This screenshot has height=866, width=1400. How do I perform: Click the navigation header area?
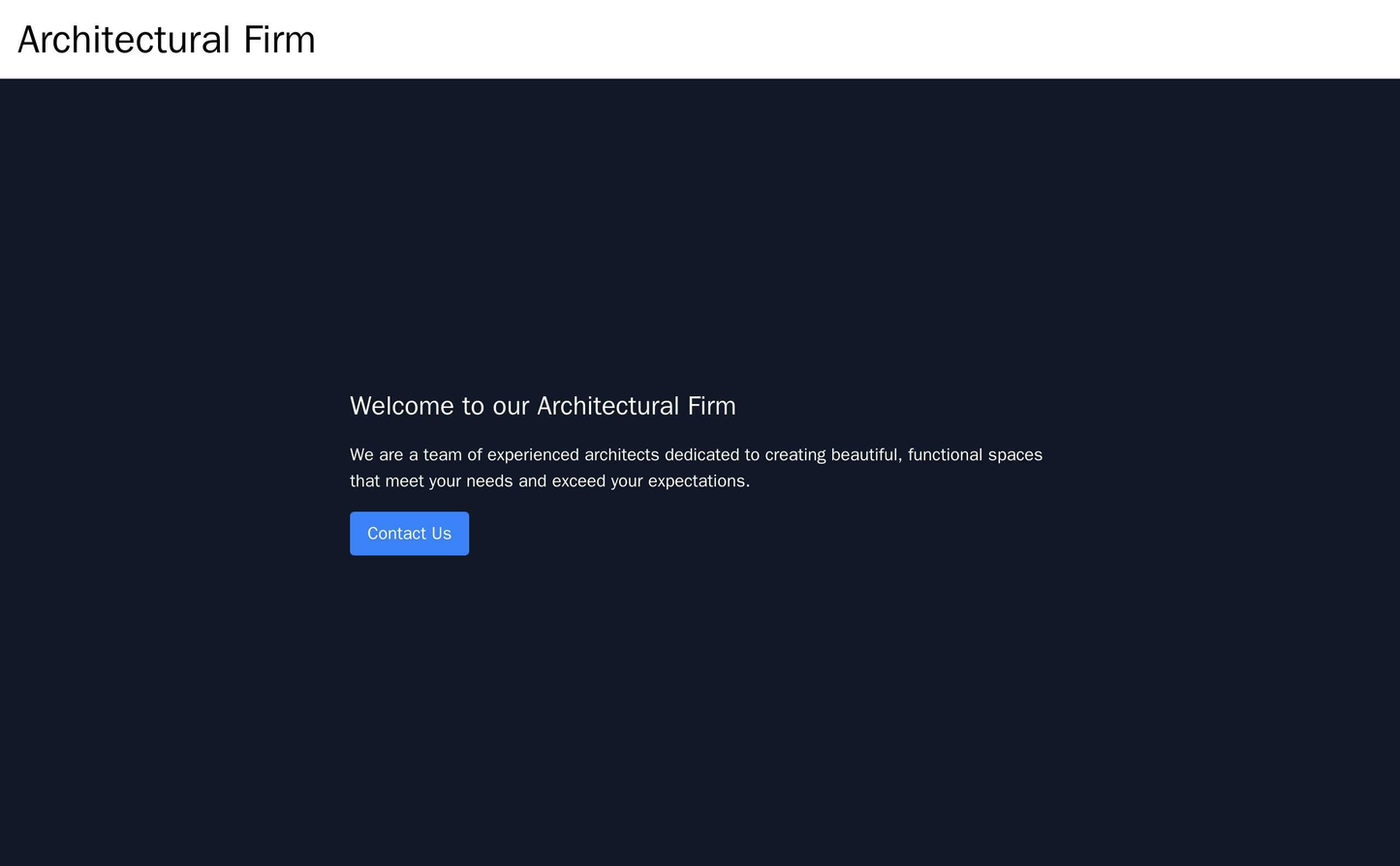coord(698,39)
